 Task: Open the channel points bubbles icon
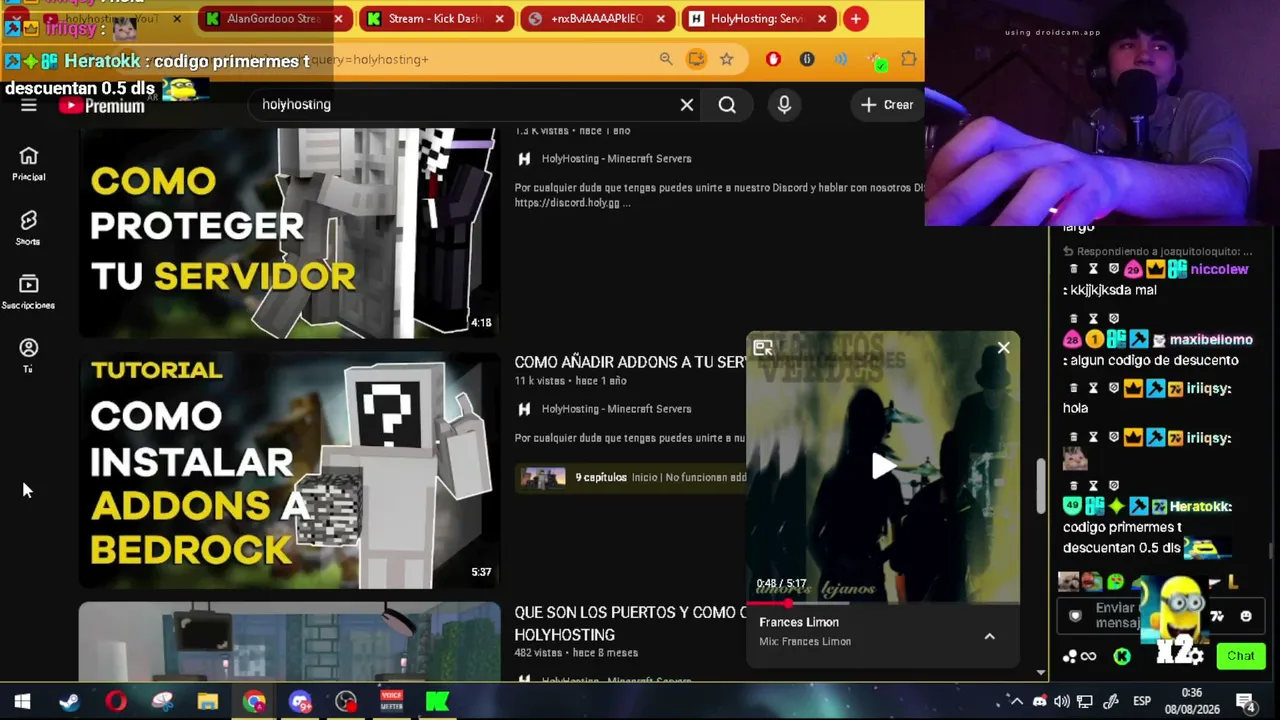tap(1069, 656)
